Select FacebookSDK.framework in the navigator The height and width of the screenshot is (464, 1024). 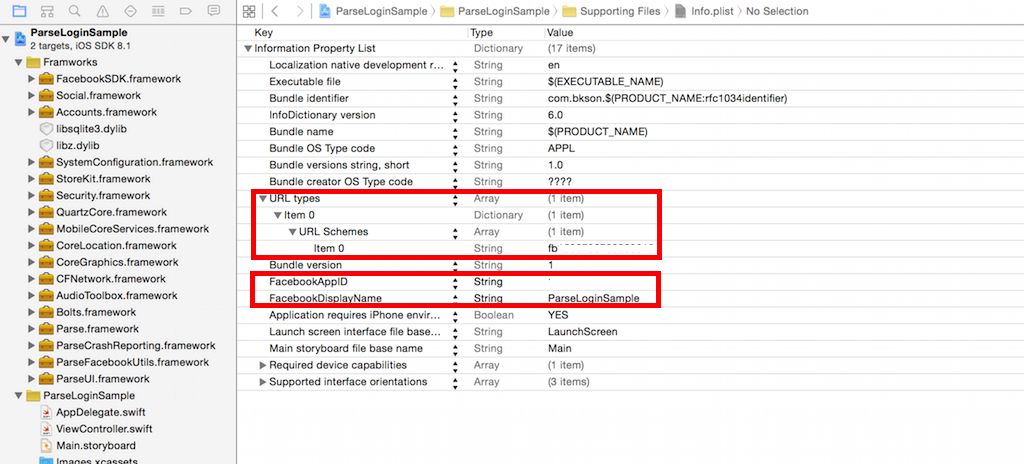point(118,78)
